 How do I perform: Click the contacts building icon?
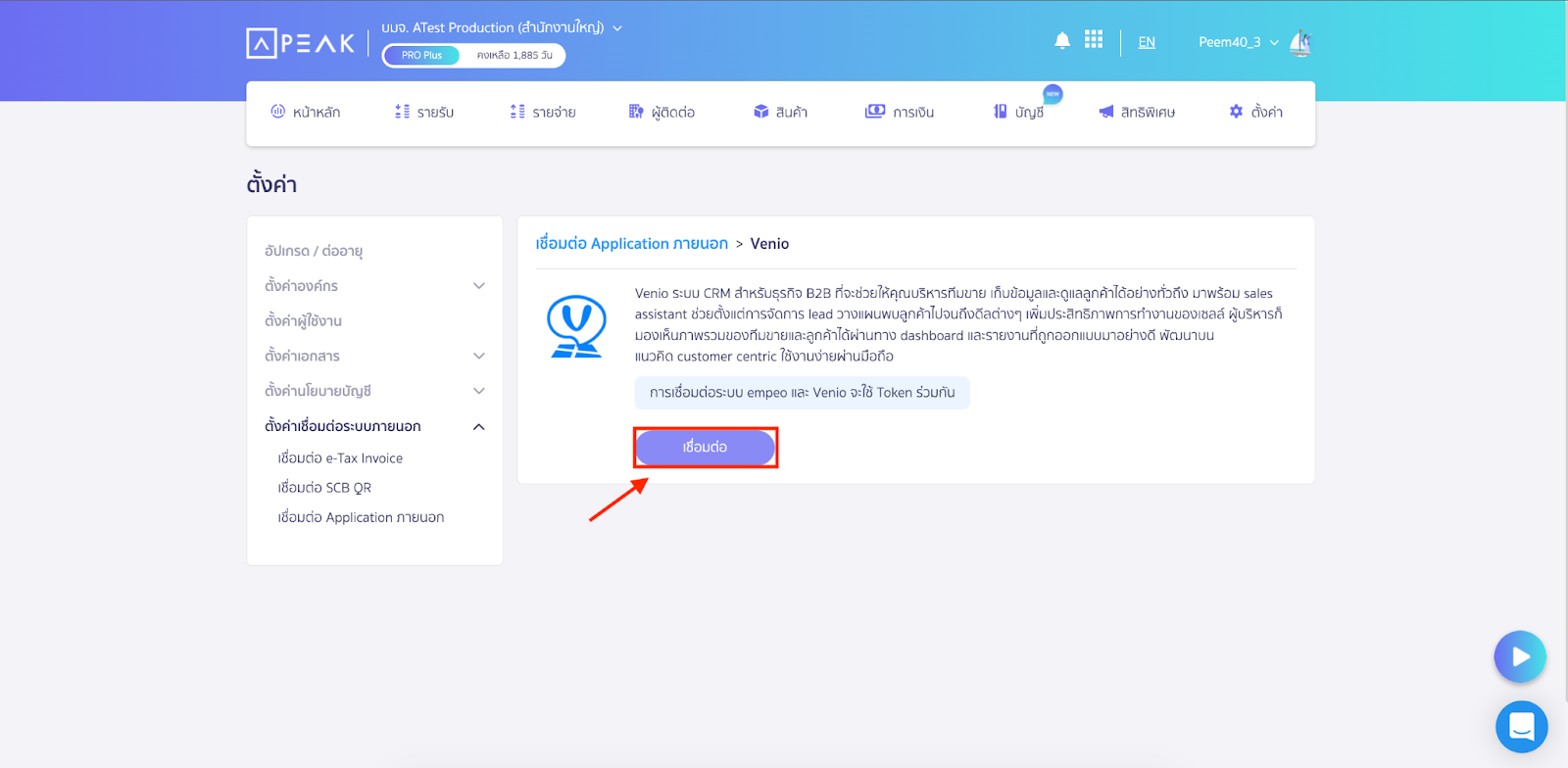click(x=636, y=112)
